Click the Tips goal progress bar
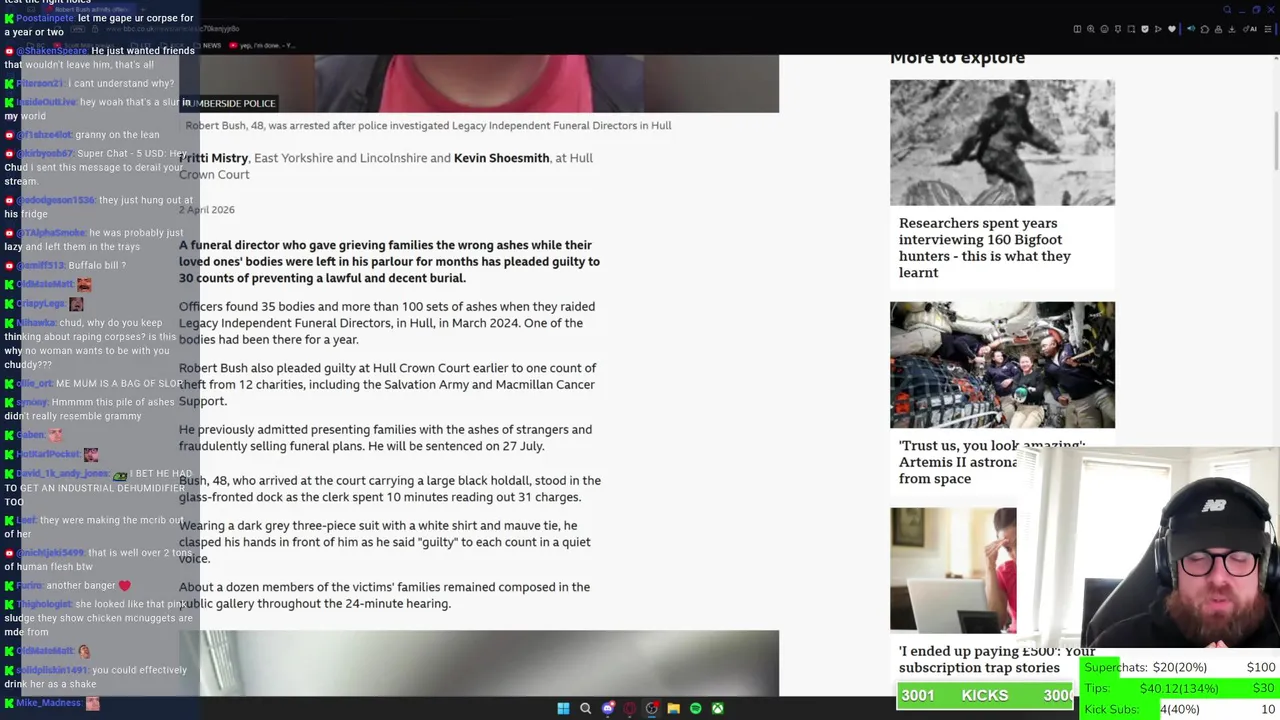Viewport: 1280px width, 720px height. [1179, 688]
